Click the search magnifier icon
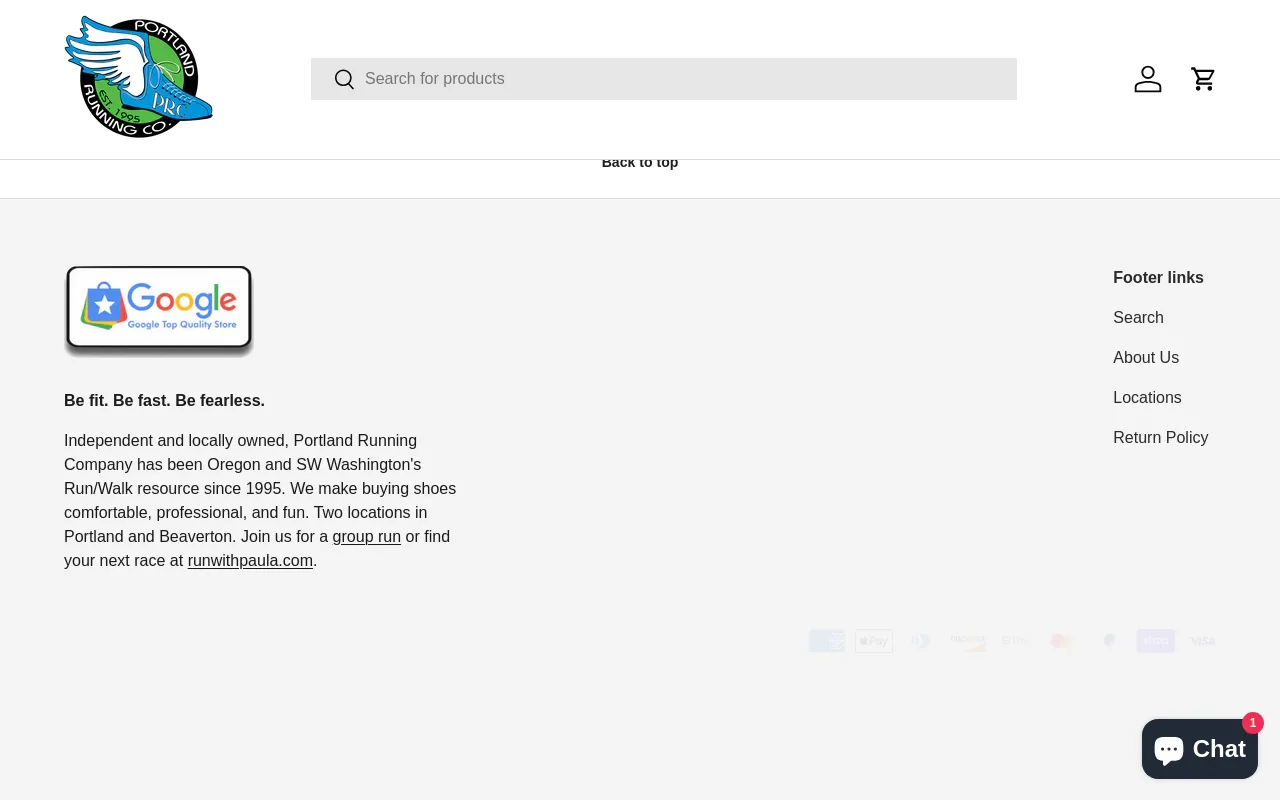The height and width of the screenshot is (800, 1280). [x=344, y=79]
